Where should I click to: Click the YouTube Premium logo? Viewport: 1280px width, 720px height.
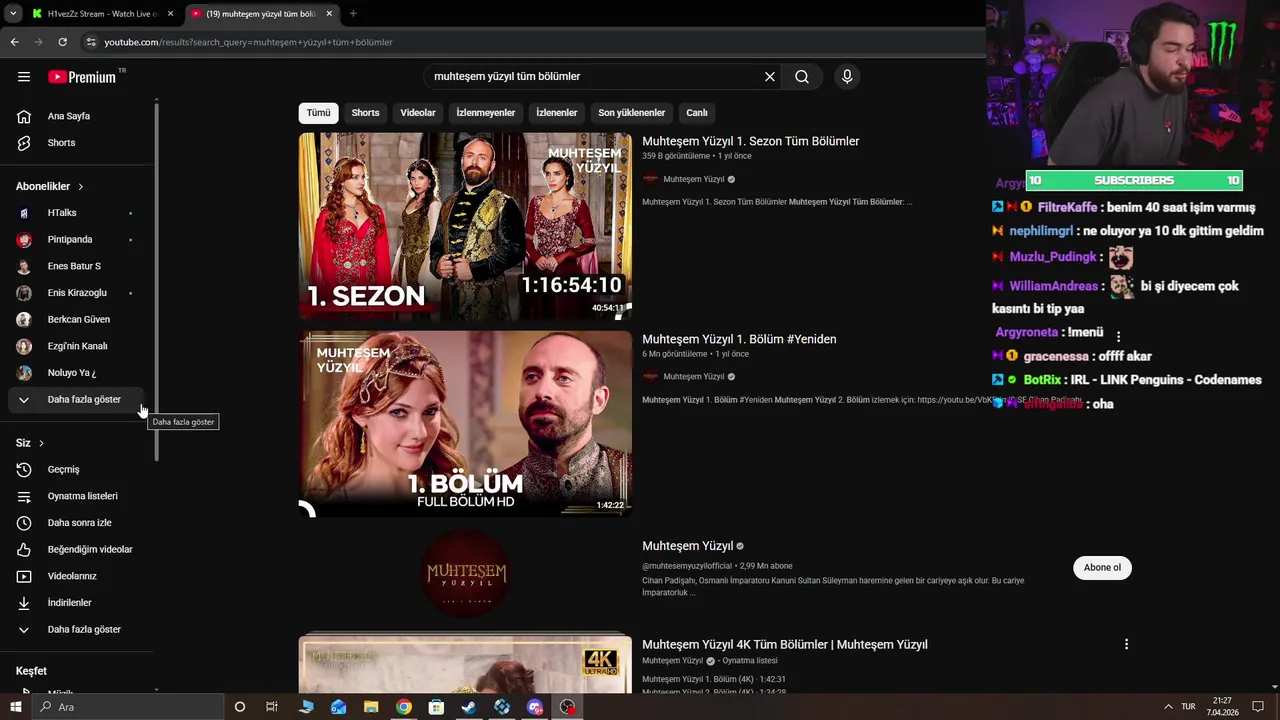tap(82, 77)
